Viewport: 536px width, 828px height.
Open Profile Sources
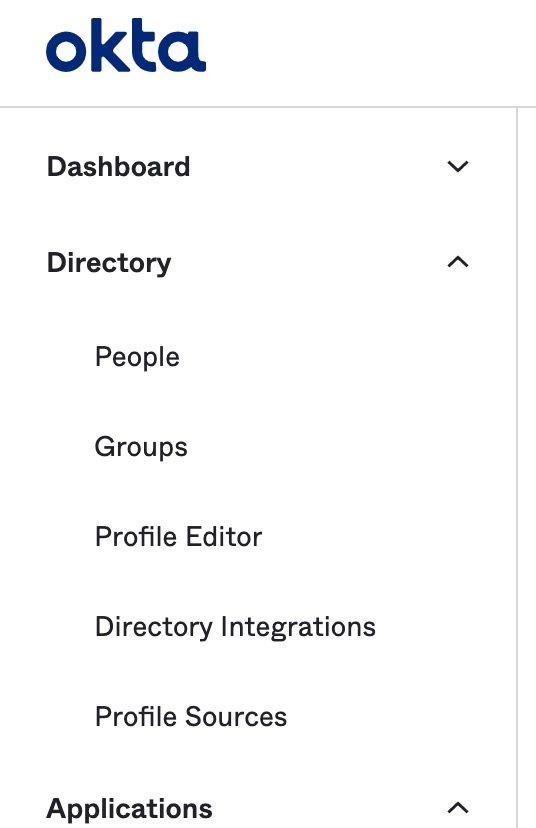point(191,717)
